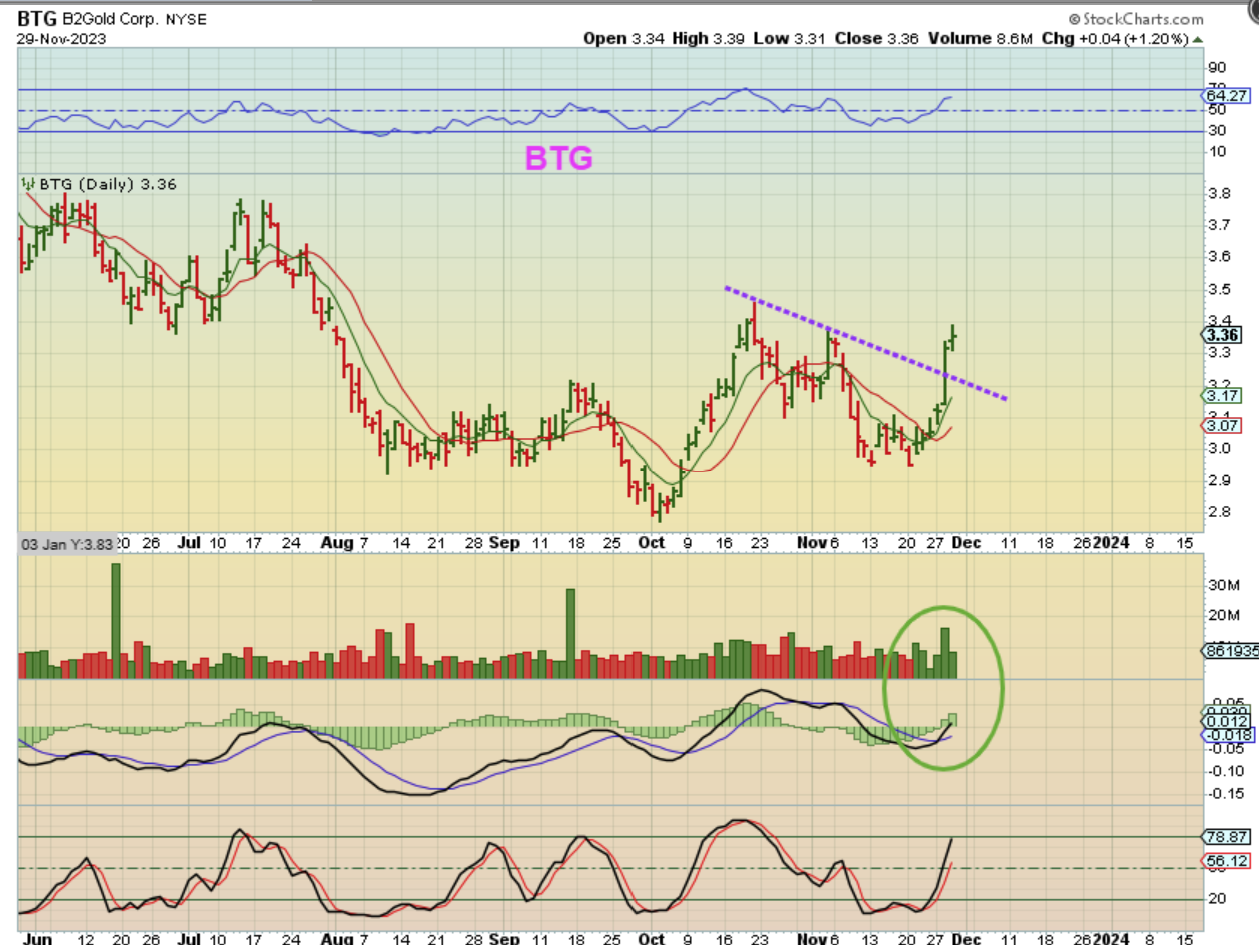
Task: Click the volume tag 861935
Action: pyautogui.click(x=1226, y=650)
